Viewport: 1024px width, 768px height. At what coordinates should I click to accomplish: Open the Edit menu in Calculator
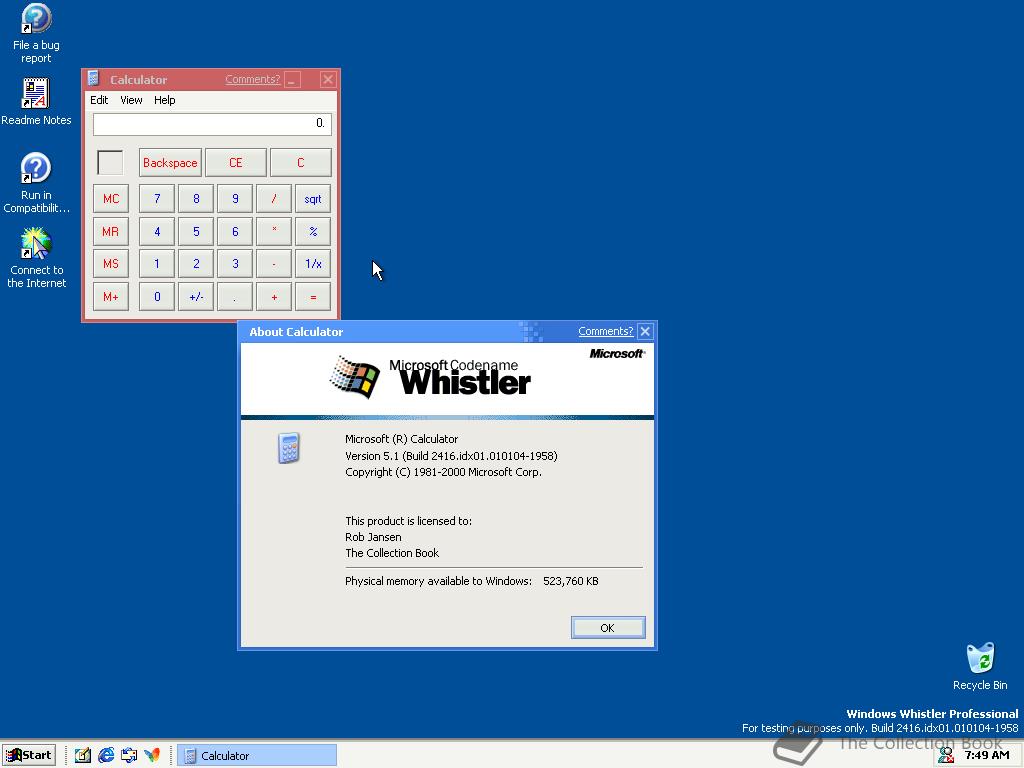point(99,100)
